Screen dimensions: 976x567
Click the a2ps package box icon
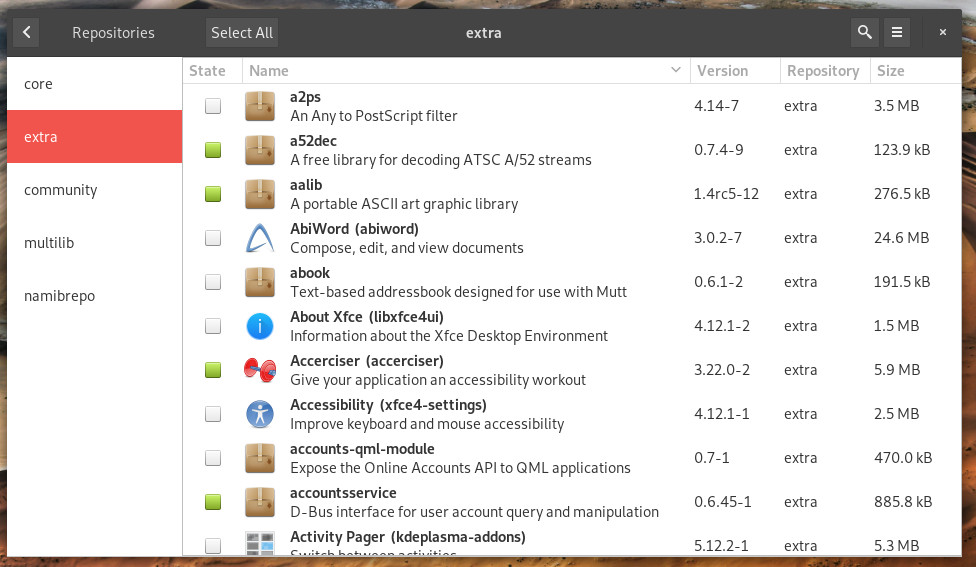(x=260, y=106)
